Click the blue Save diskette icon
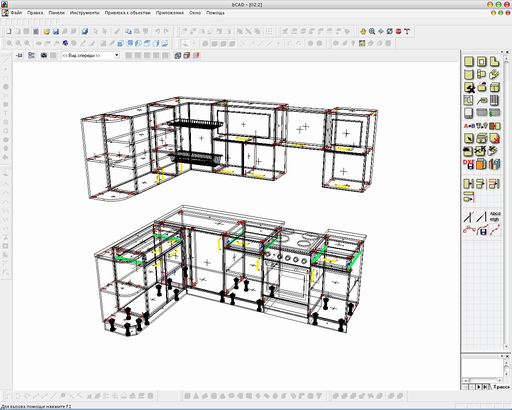512x410 pixels. tap(56, 32)
